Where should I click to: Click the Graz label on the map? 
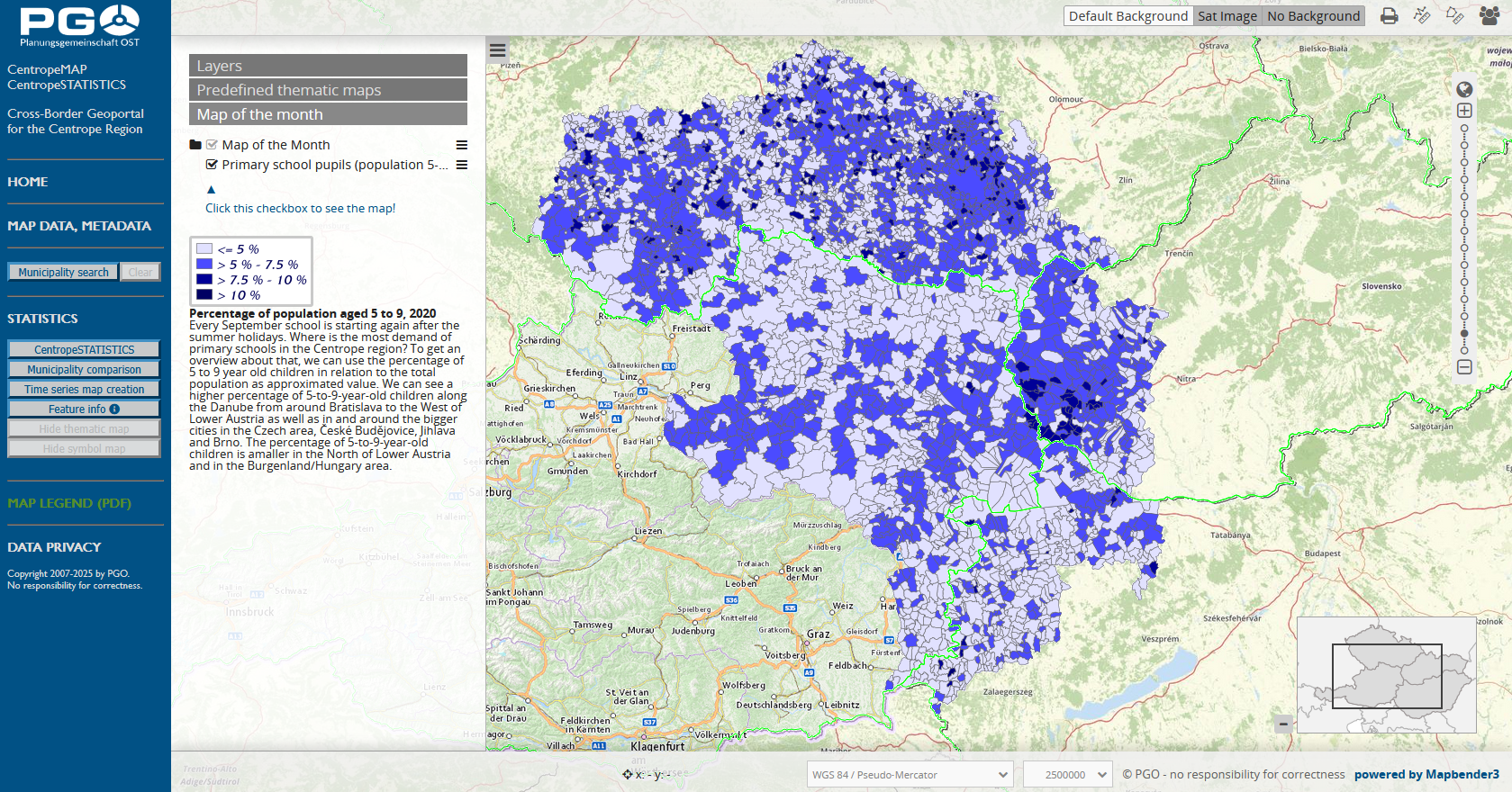[818, 634]
